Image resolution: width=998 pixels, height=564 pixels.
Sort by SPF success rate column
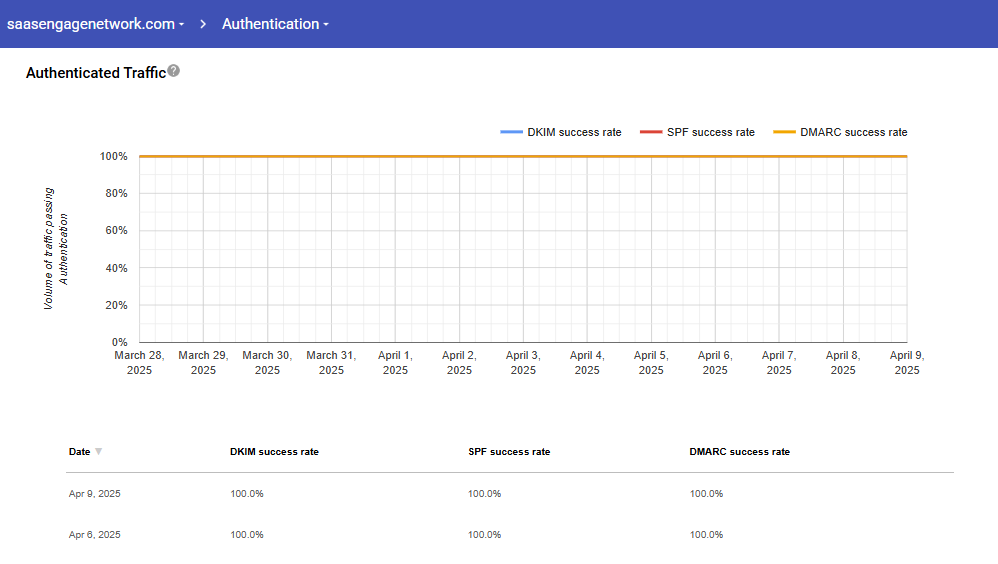509,452
